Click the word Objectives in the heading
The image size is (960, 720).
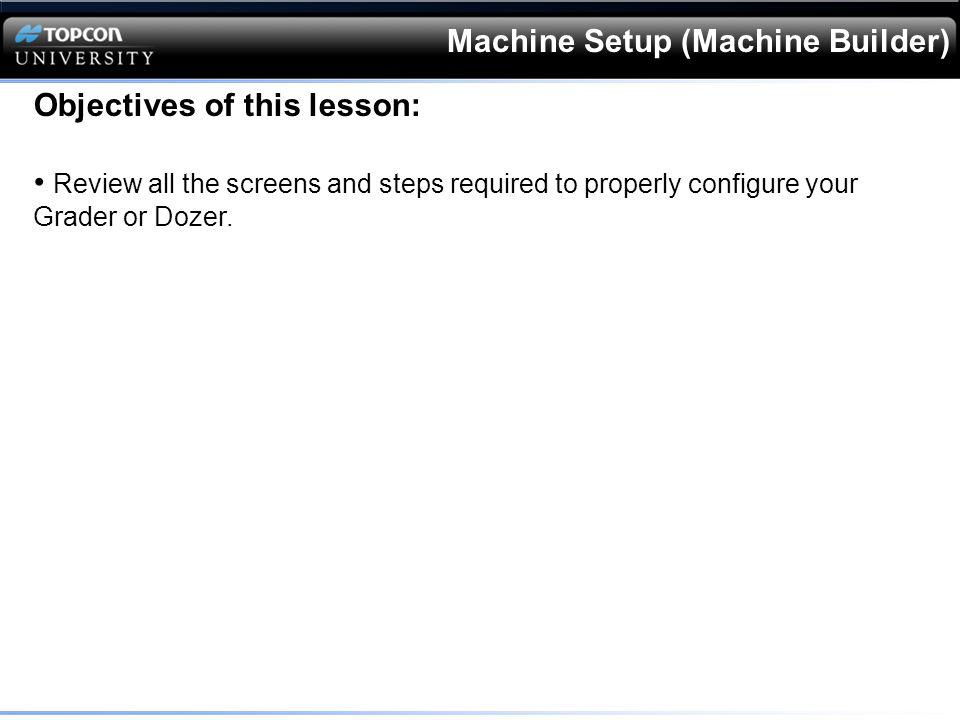coord(115,107)
